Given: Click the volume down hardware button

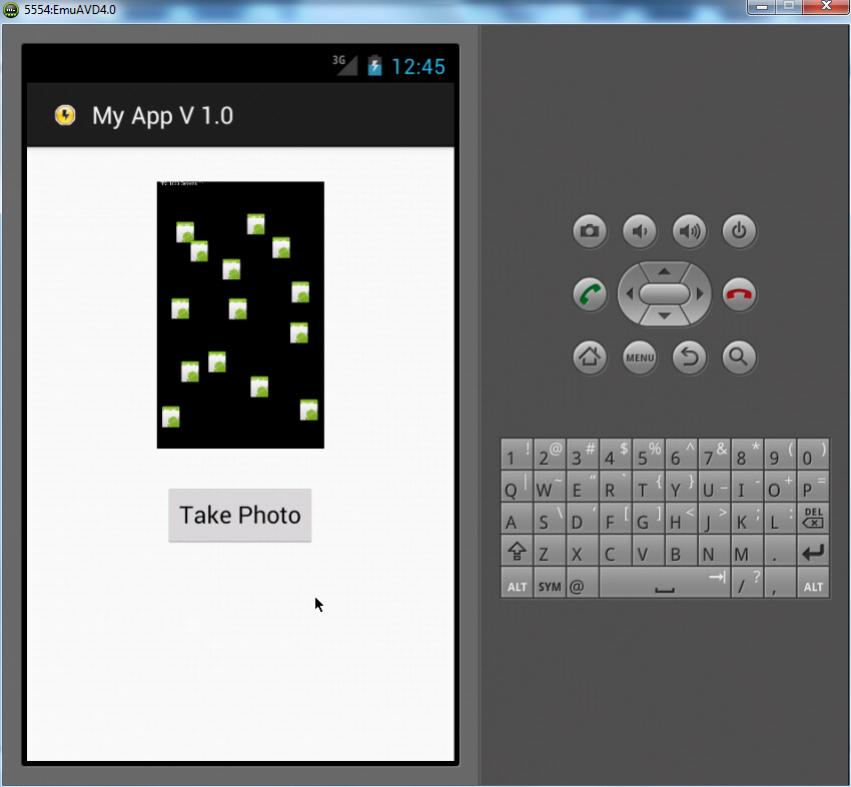Looking at the screenshot, I should point(639,231).
